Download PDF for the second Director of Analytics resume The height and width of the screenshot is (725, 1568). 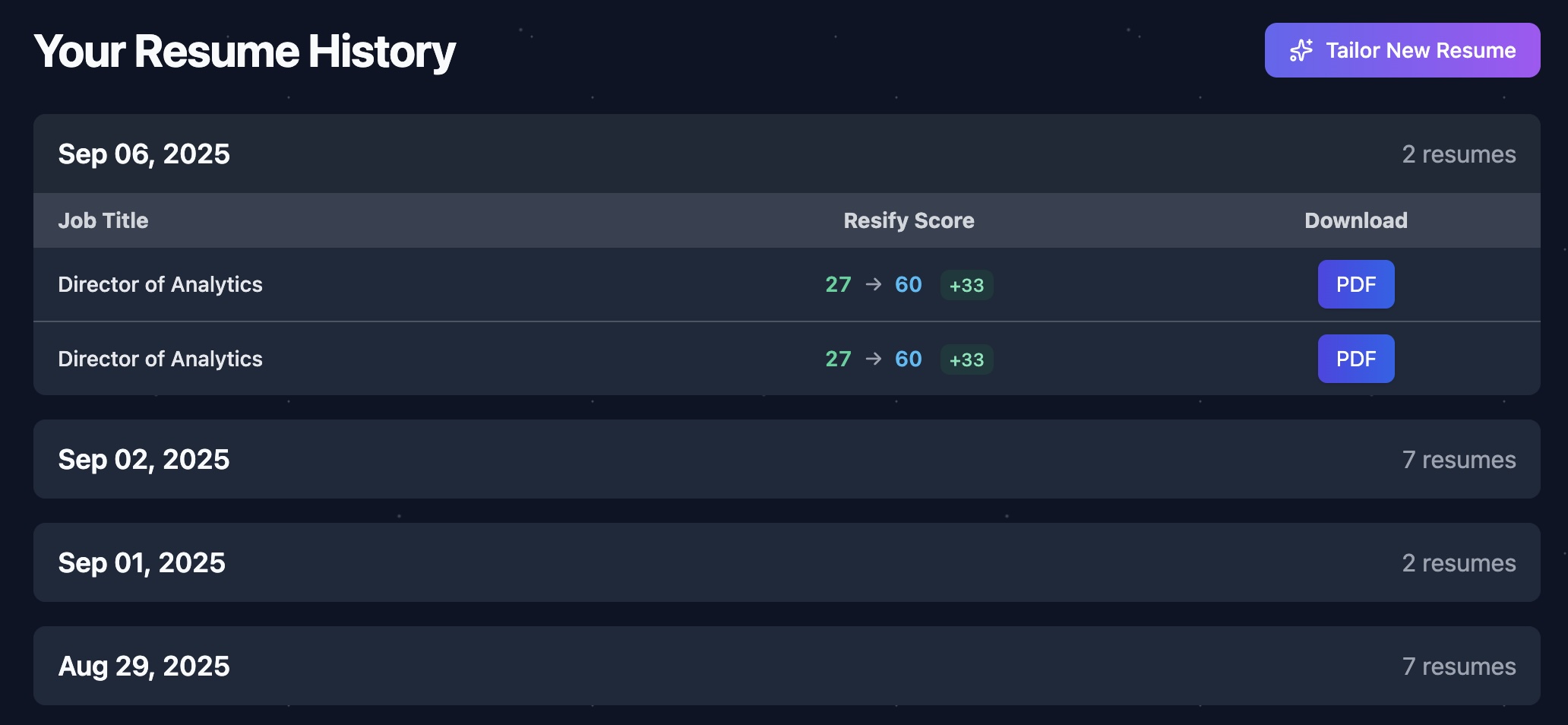(x=1355, y=359)
